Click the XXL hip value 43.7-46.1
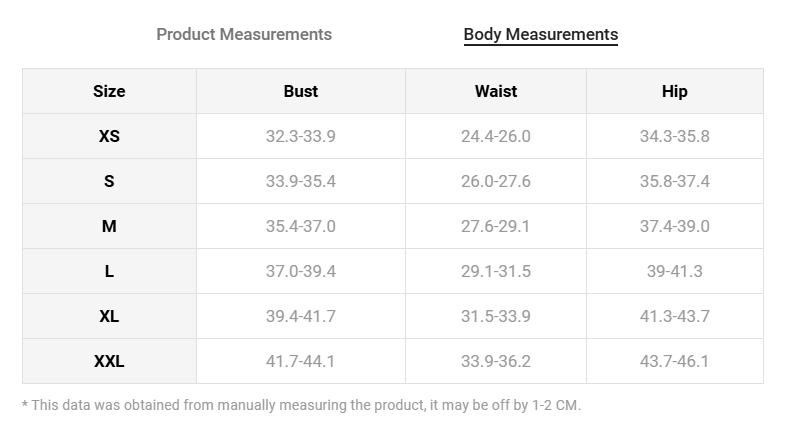 [x=674, y=361]
